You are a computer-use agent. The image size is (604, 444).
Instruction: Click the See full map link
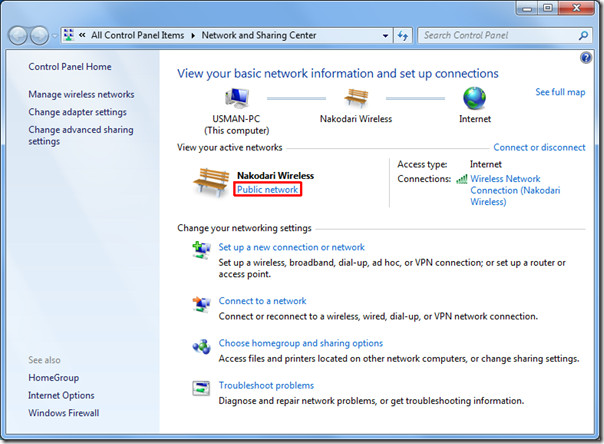coord(560,92)
